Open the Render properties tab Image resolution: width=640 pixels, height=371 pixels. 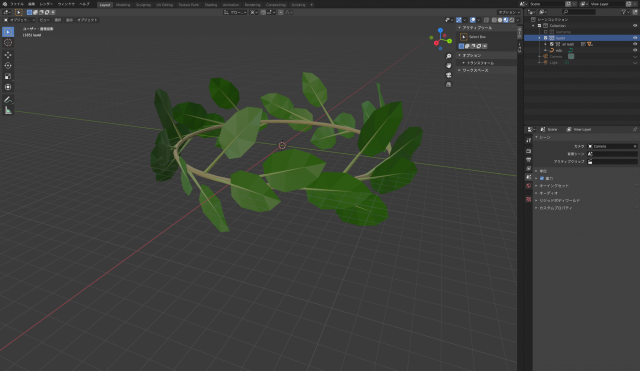529,151
